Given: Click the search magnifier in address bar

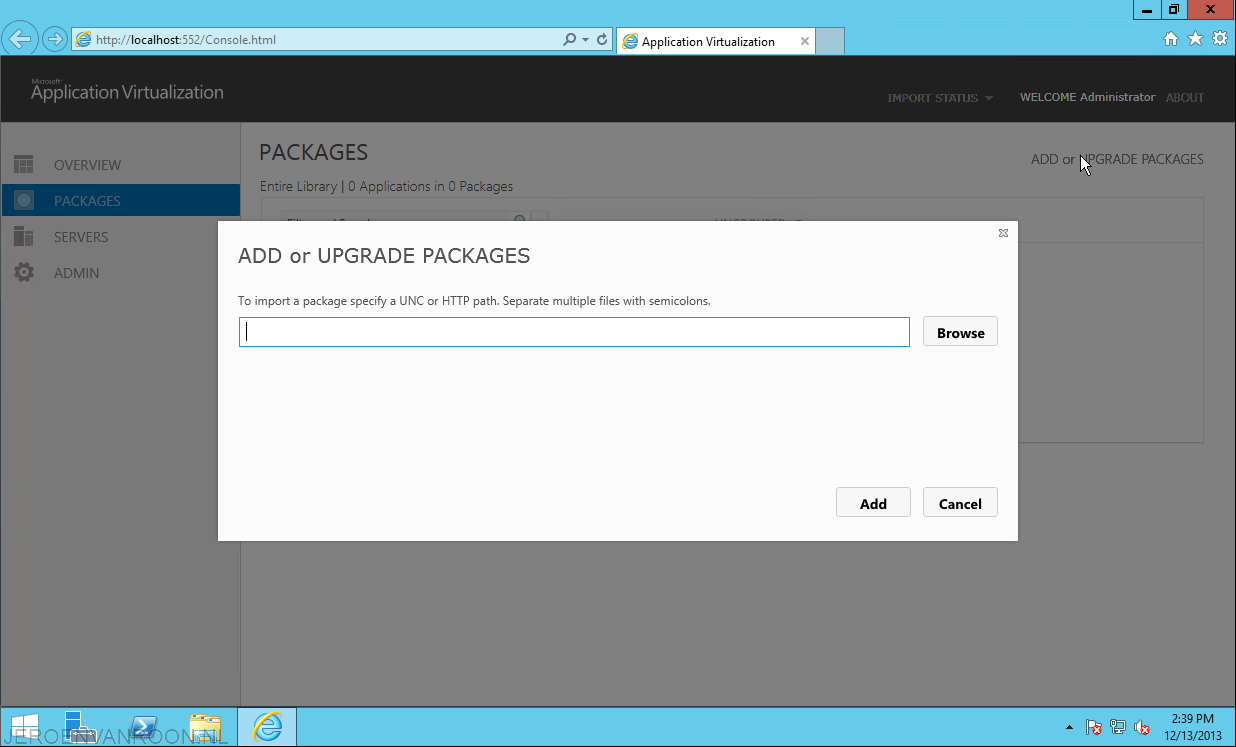Looking at the screenshot, I should tap(570, 40).
